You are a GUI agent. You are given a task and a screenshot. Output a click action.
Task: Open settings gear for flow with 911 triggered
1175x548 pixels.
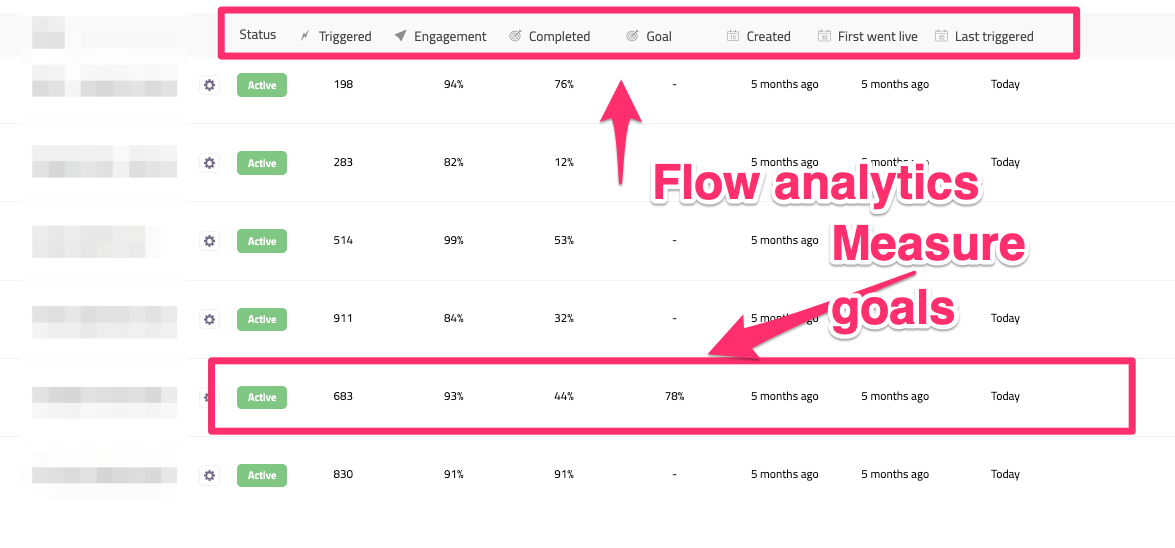pos(209,319)
